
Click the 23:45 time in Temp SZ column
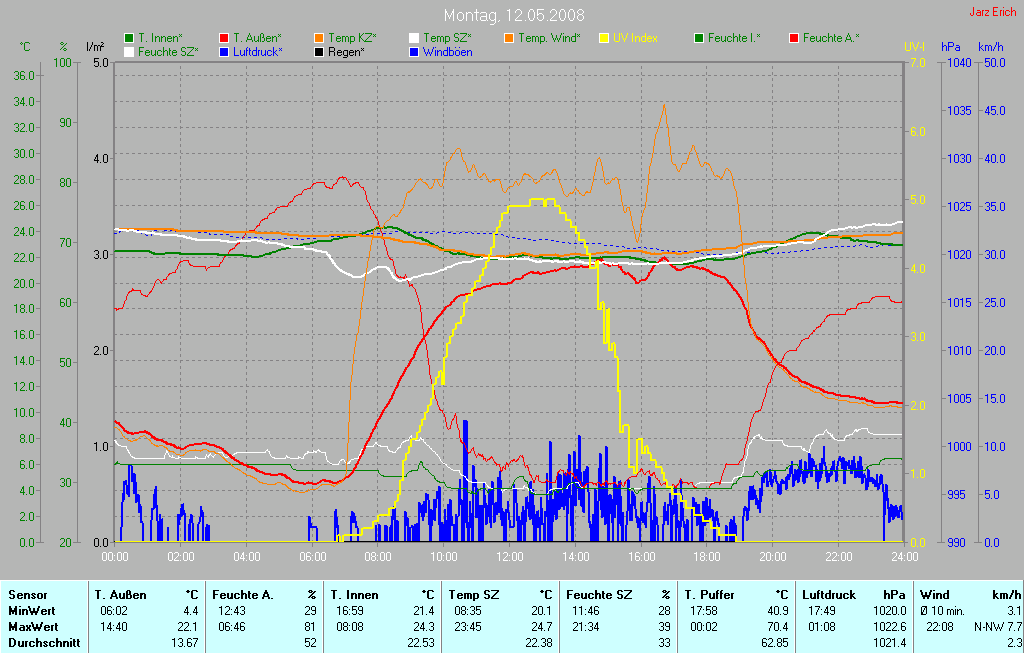[468, 627]
